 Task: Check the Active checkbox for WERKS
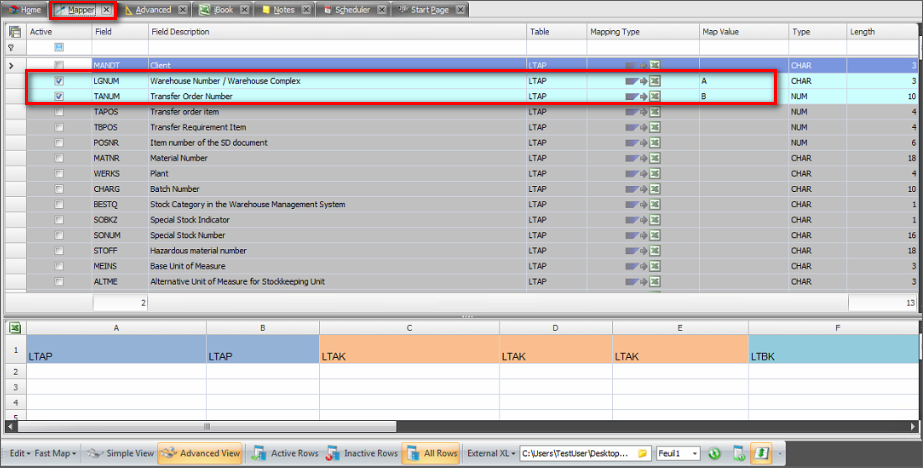pos(59,174)
